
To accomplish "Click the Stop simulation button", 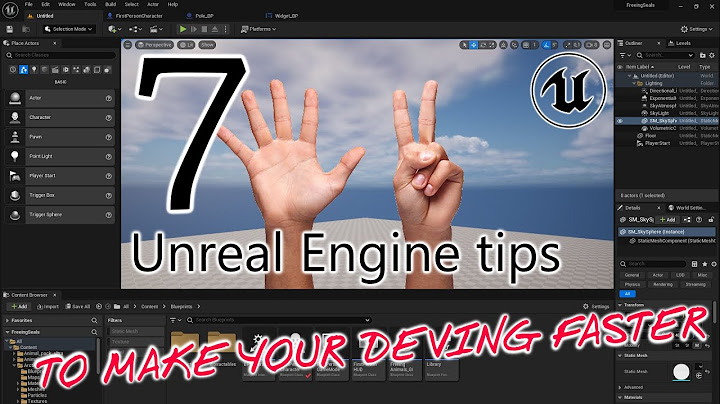I will coord(204,29).
